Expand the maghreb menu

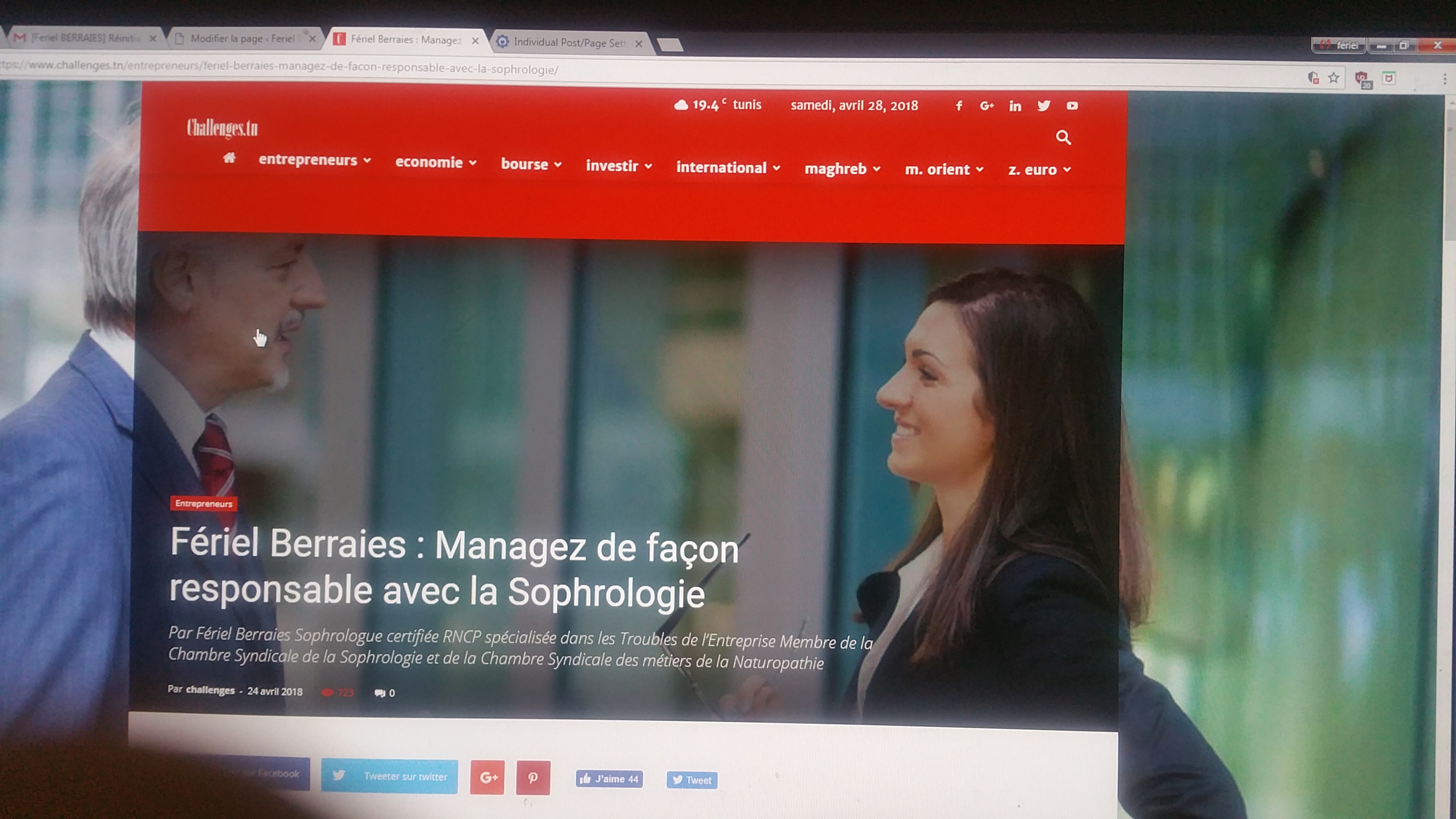[x=842, y=169]
